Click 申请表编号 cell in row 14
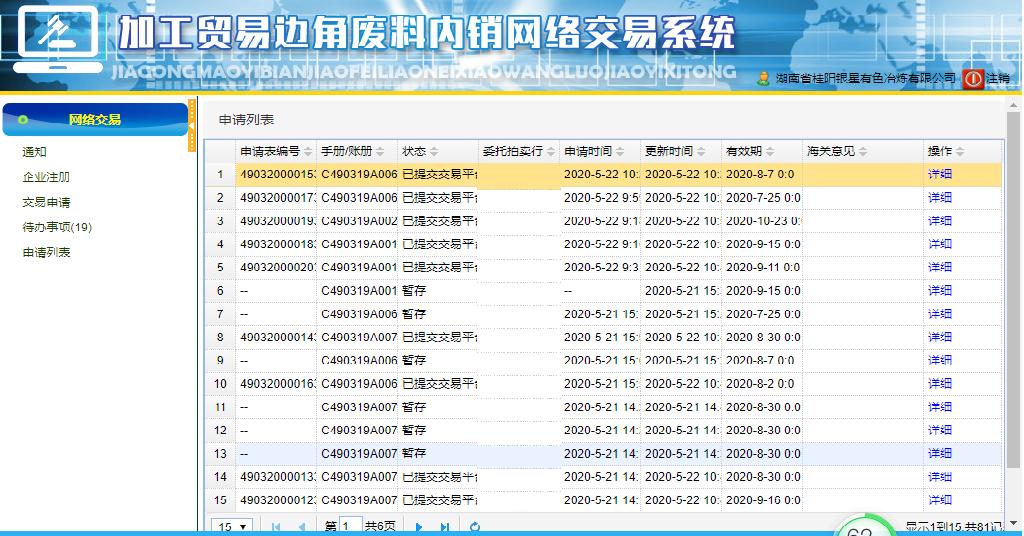The image size is (1024, 536). coord(277,477)
